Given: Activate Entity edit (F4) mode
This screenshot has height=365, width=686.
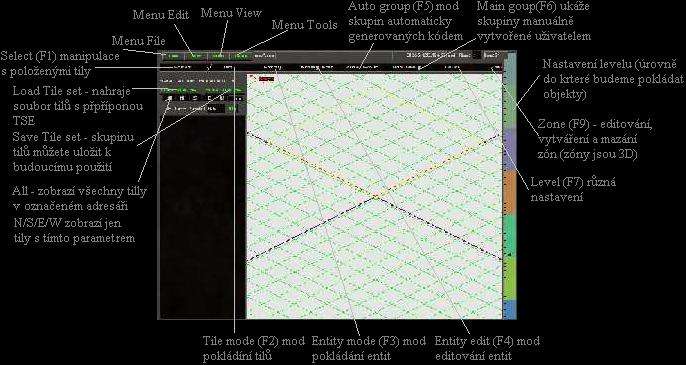Looking at the screenshot, I should (x=317, y=67).
